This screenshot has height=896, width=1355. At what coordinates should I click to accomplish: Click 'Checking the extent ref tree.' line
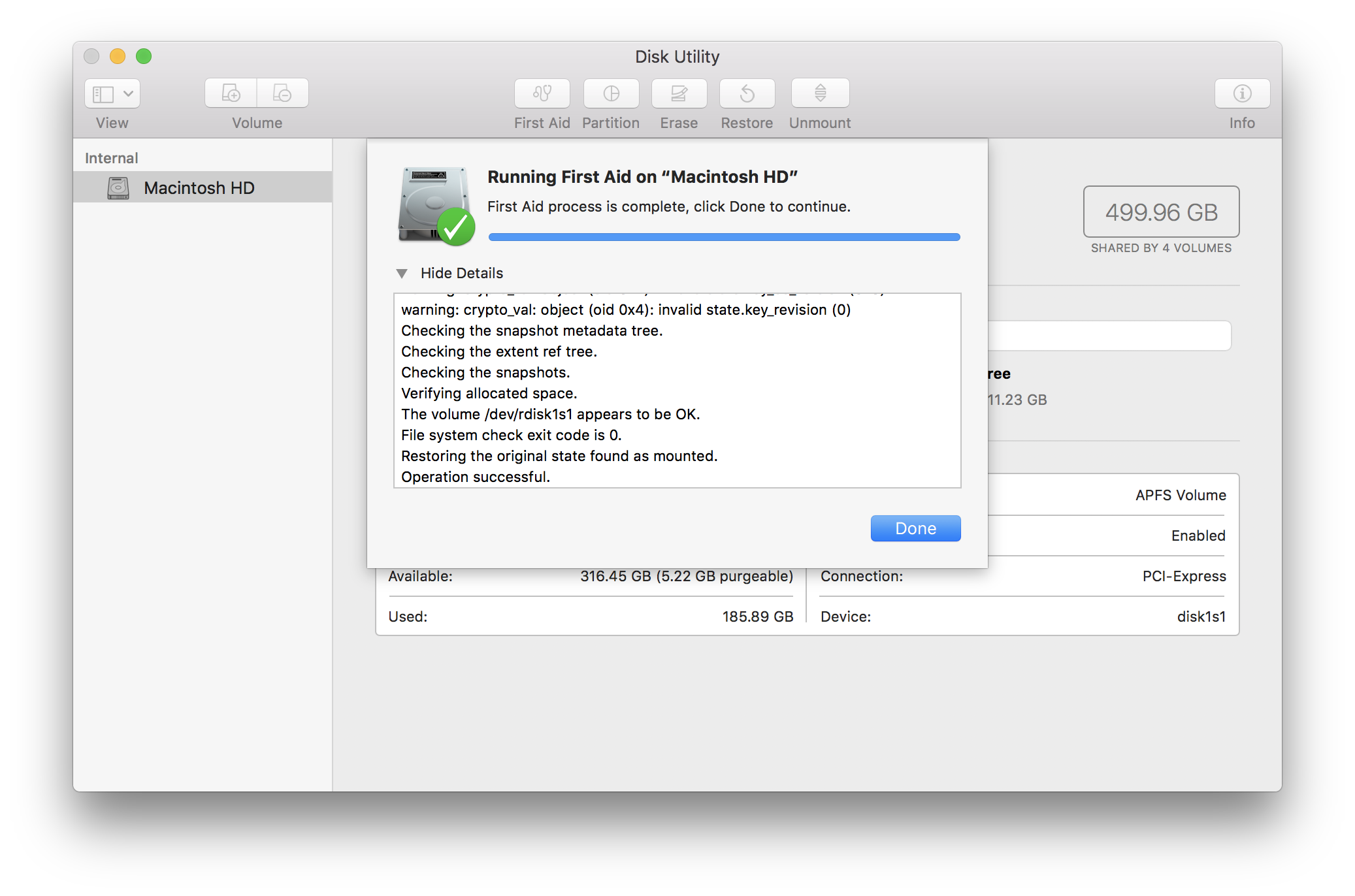click(499, 351)
